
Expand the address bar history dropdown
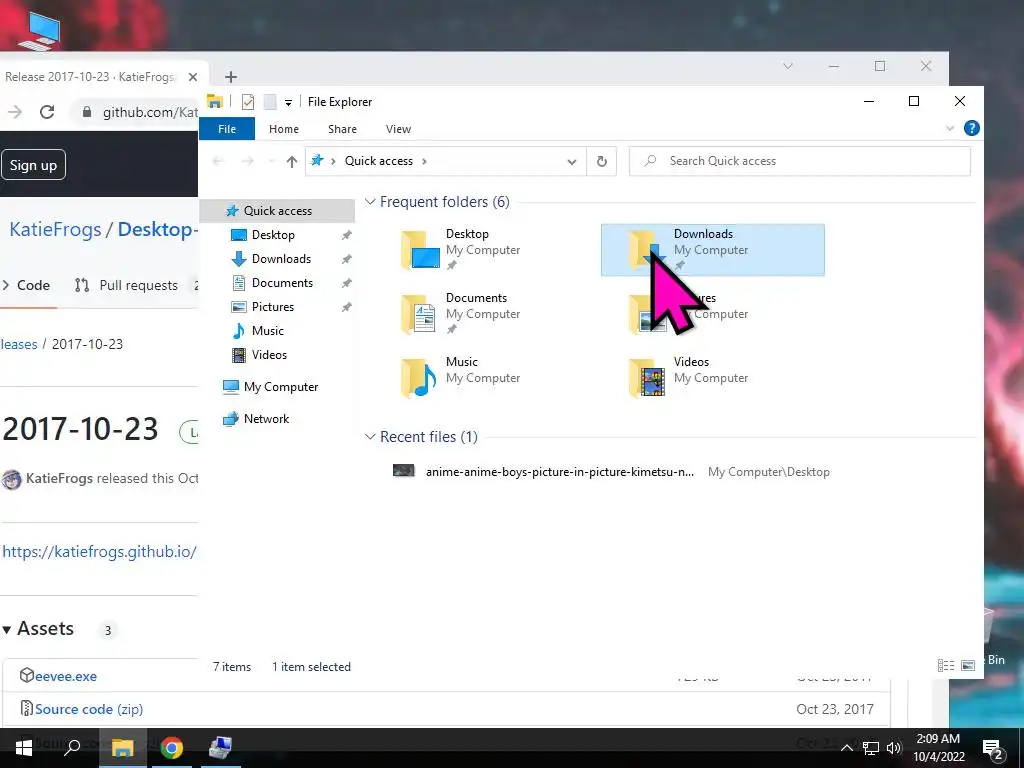(571, 161)
